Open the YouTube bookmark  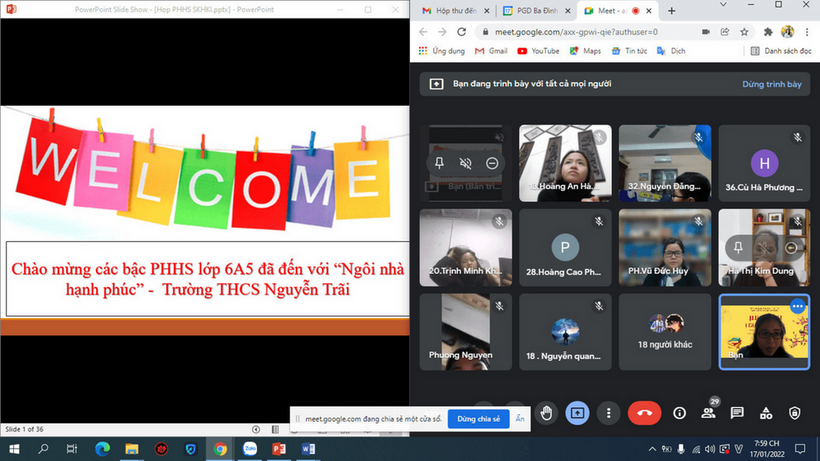coord(538,51)
